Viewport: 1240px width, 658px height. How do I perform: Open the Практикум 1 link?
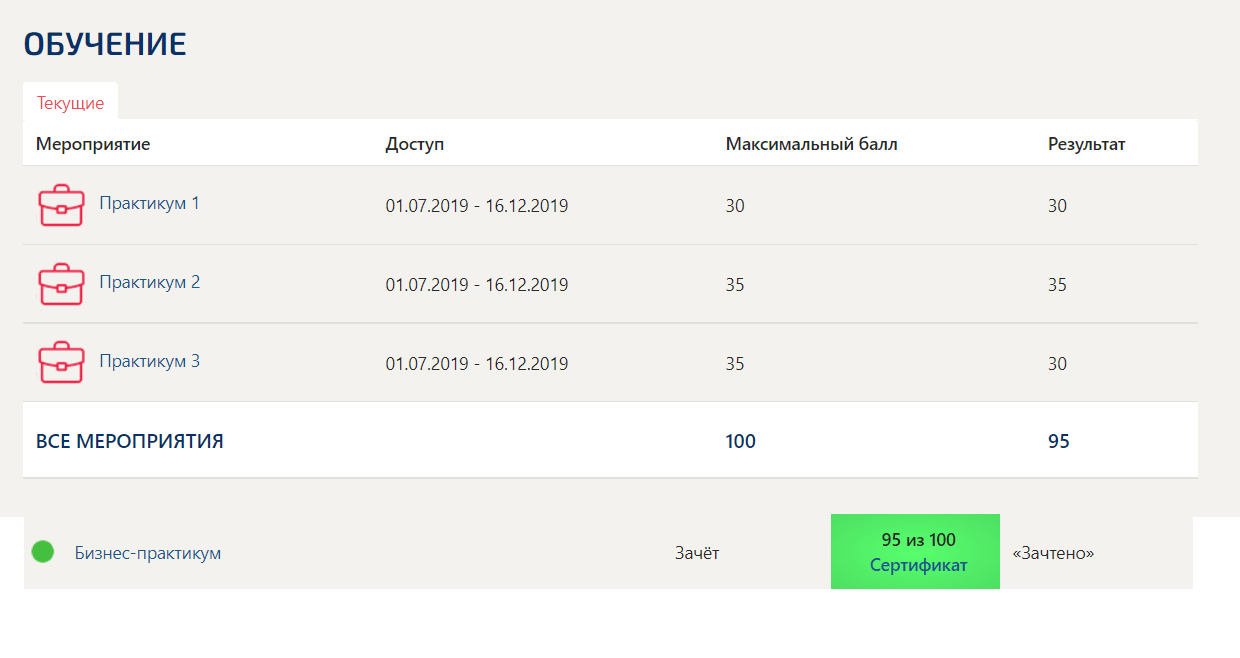tap(149, 203)
